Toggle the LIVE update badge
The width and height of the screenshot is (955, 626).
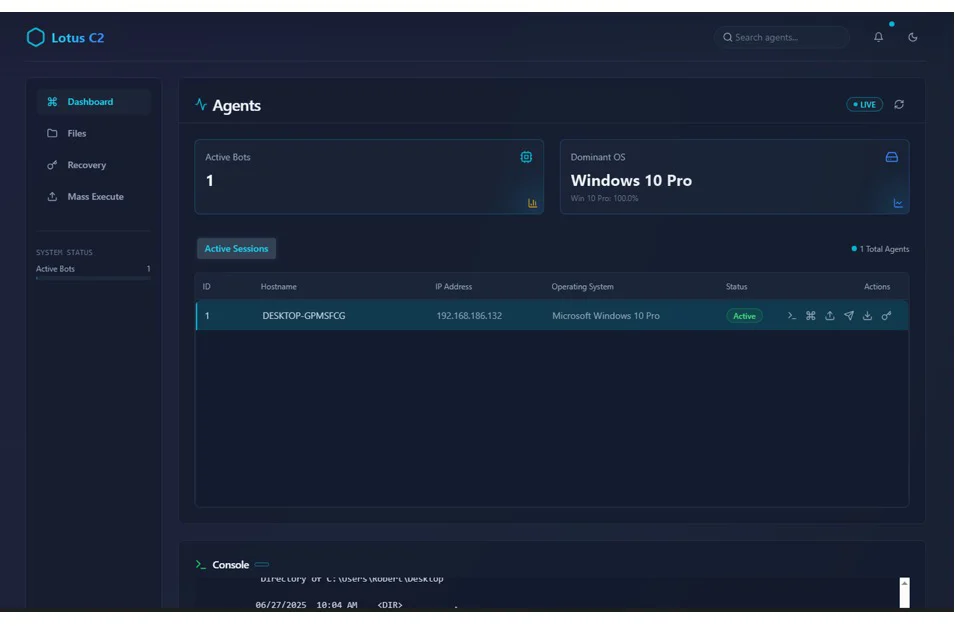coord(864,105)
